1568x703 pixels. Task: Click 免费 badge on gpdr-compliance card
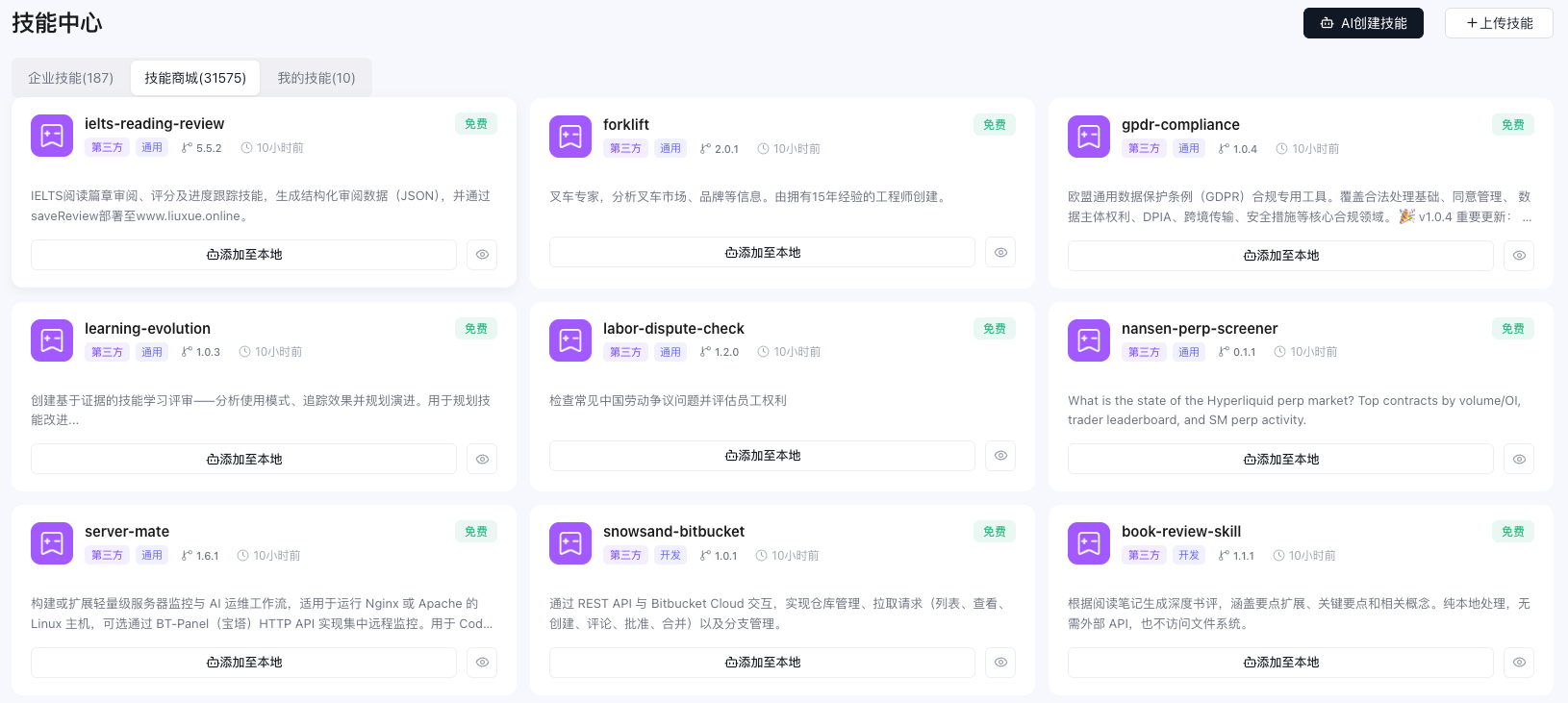pos(1513,125)
